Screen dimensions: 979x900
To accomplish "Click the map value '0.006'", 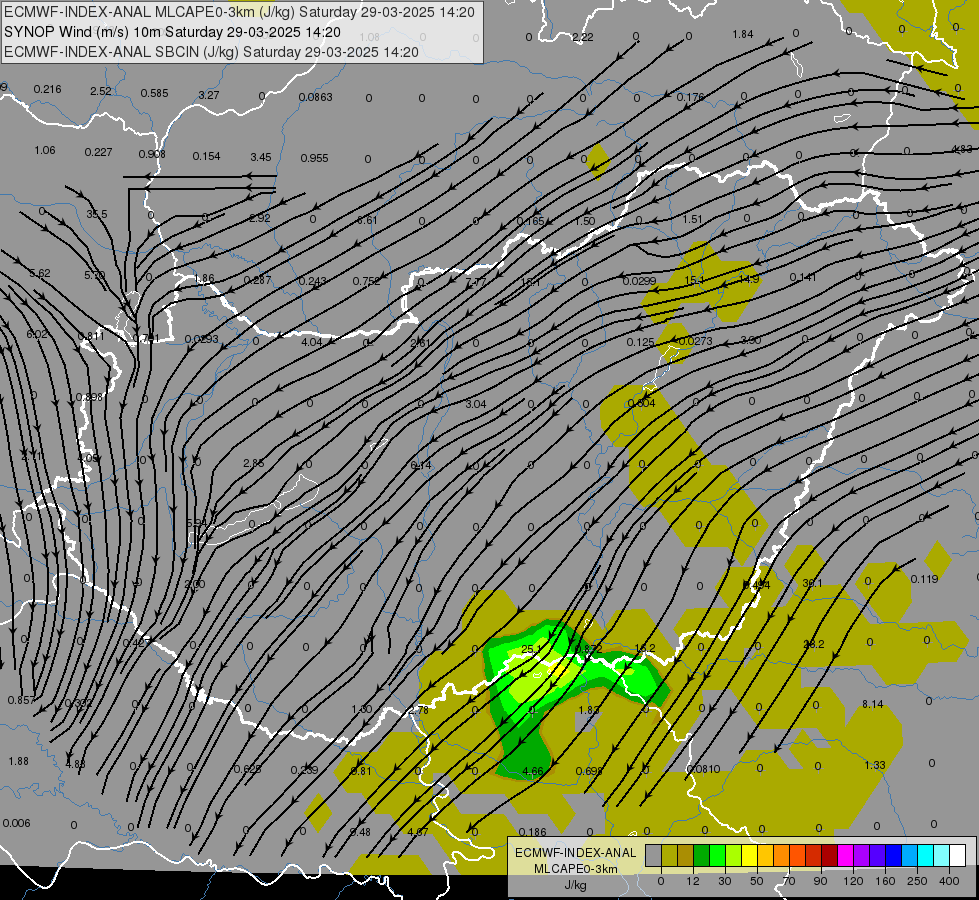I will pyautogui.click(x=16, y=823).
